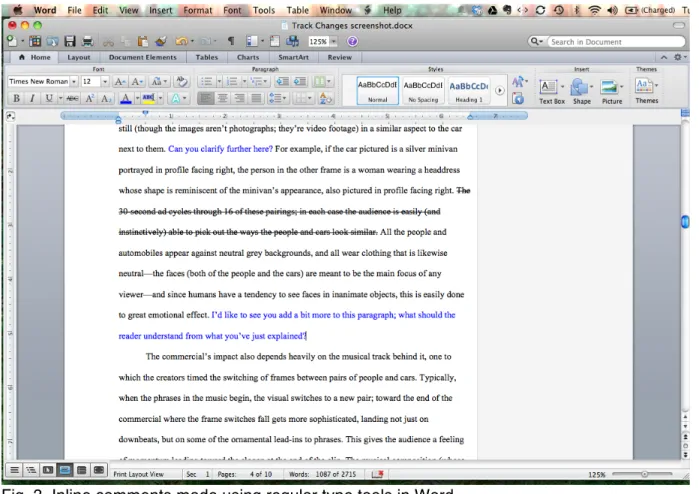Open zoom 125% dropdown in toolbar
The image size is (699, 494).
(x=334, y=41)
